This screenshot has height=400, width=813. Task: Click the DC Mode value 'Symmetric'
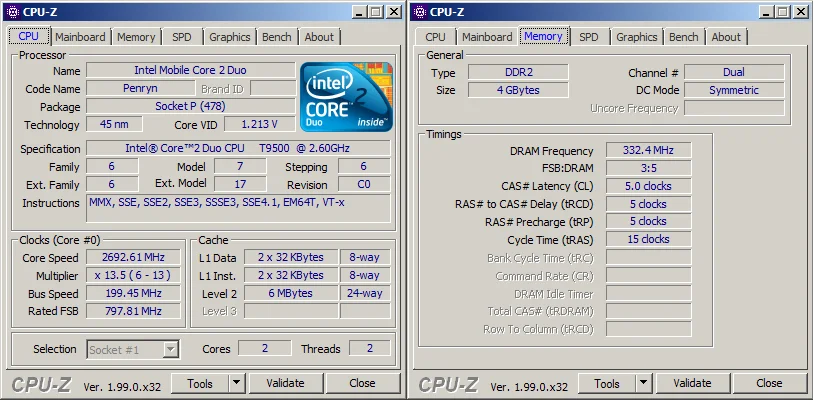point(734,90)
